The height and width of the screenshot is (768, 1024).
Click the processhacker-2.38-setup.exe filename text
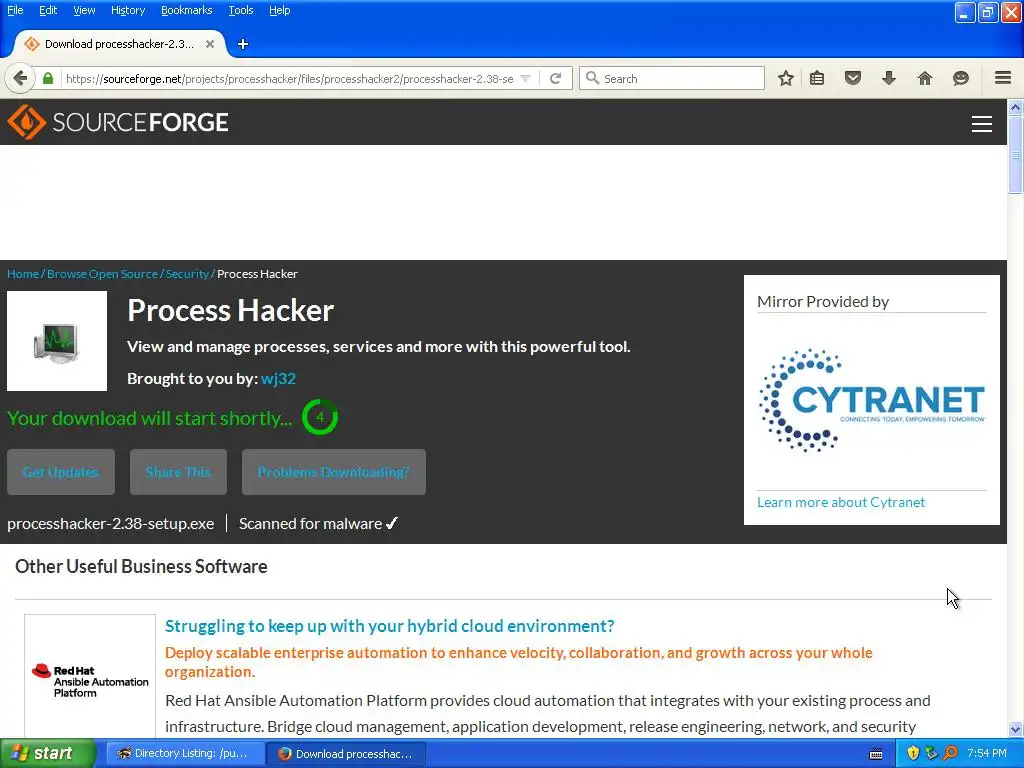pos(110,524)
